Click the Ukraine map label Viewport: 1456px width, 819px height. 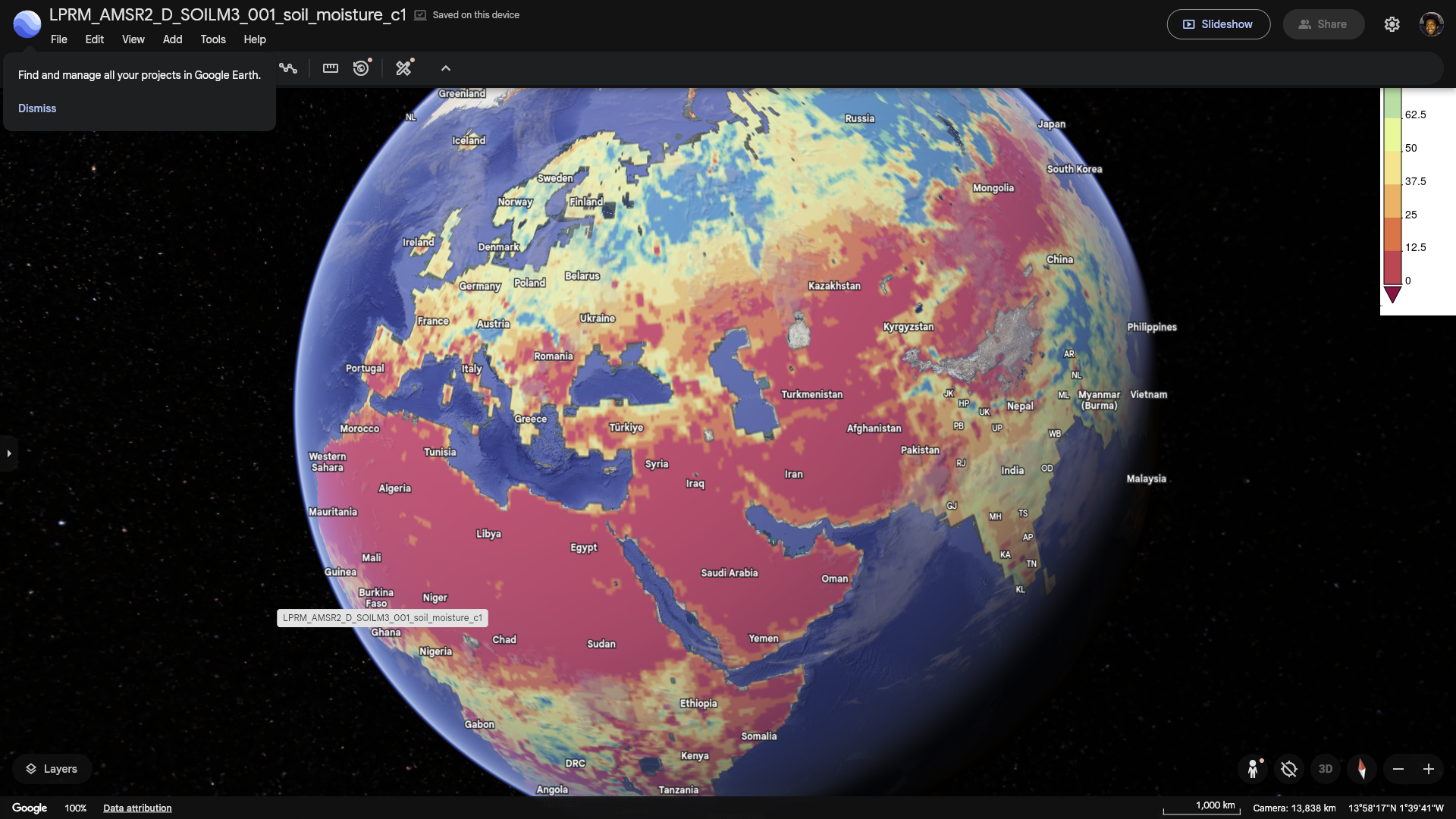click(598, 318)
